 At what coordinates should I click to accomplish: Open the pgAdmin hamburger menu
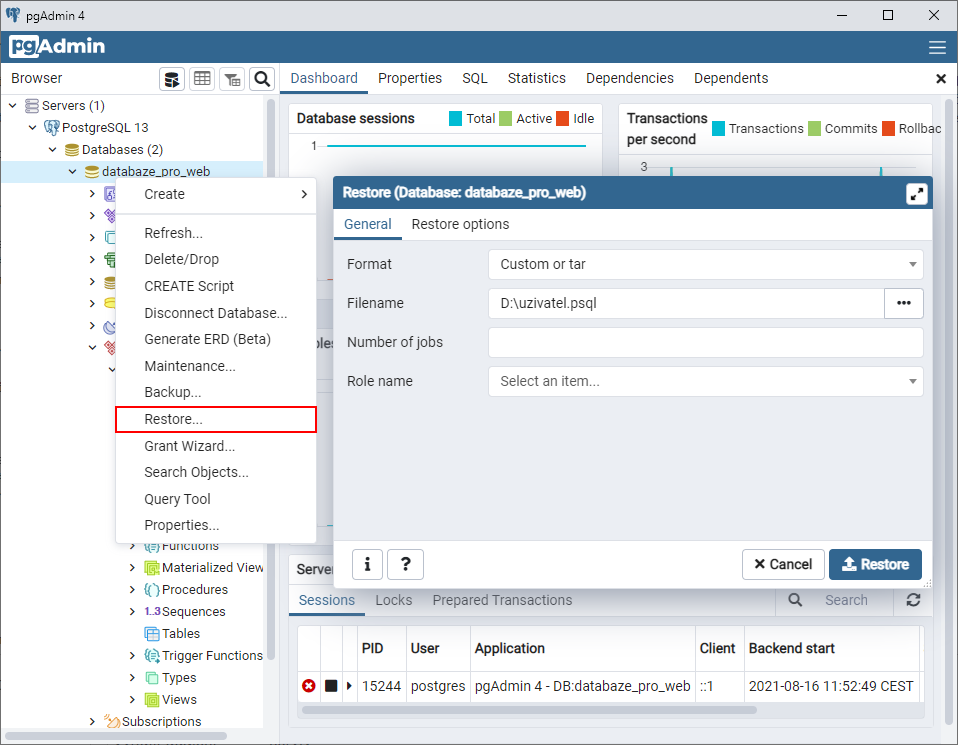[x=937, y=46]
